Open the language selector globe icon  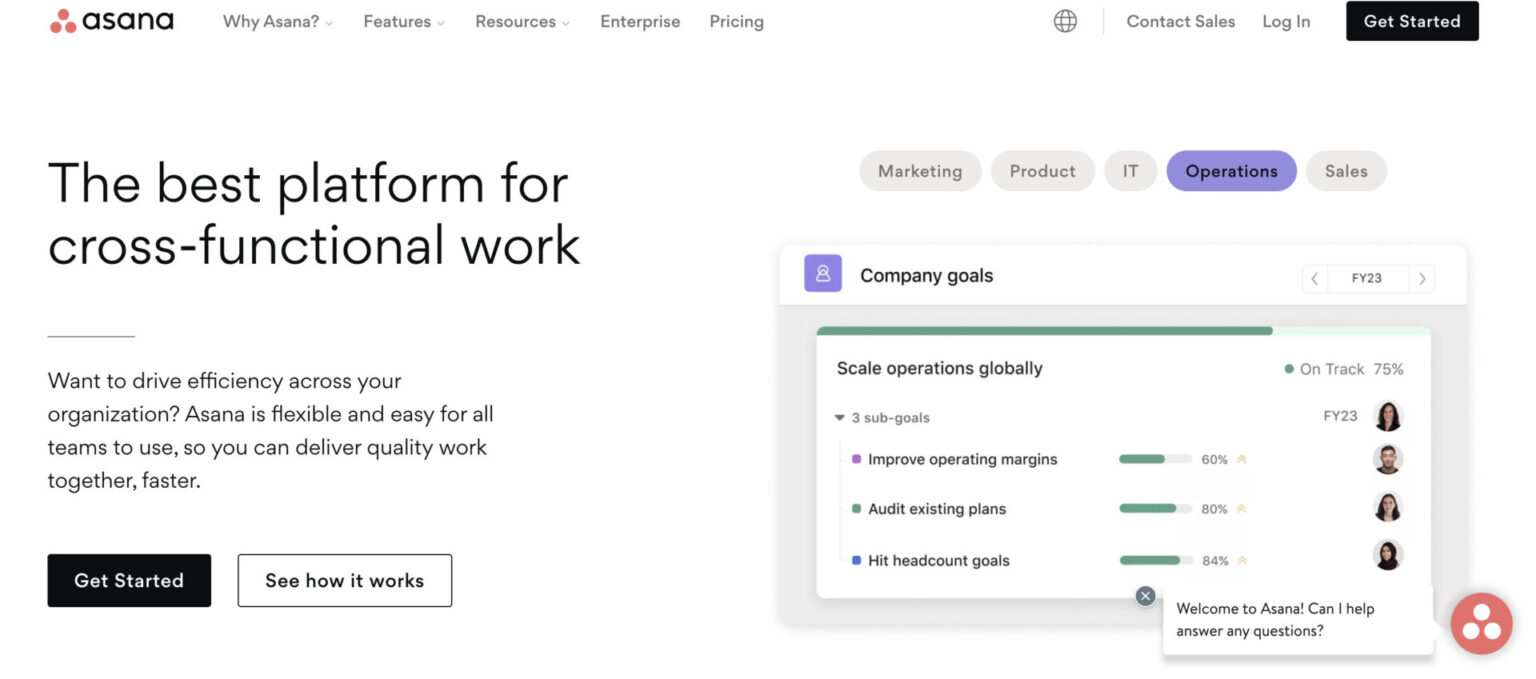(1064, 20)
